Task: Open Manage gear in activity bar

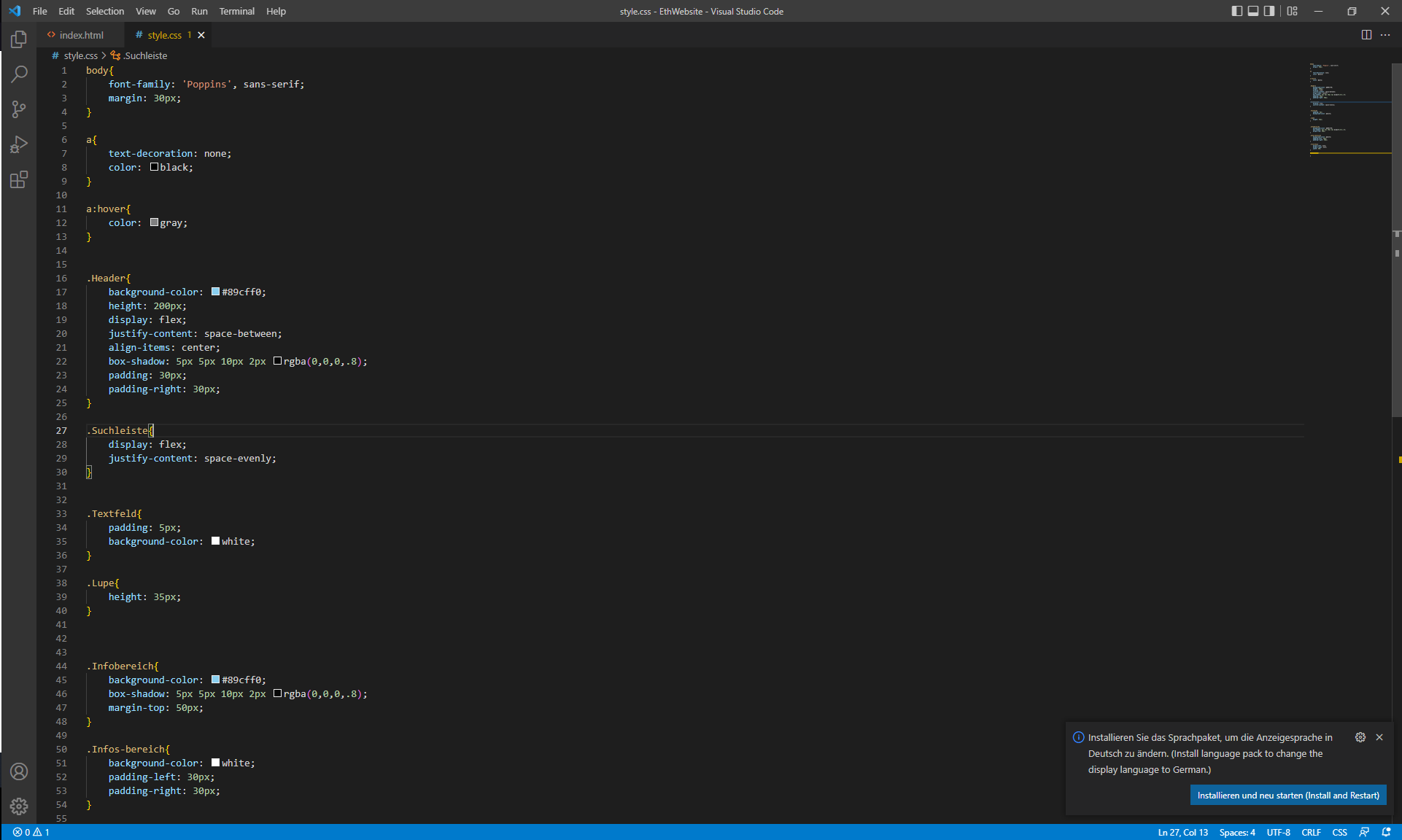Action: tap(19, 806)
